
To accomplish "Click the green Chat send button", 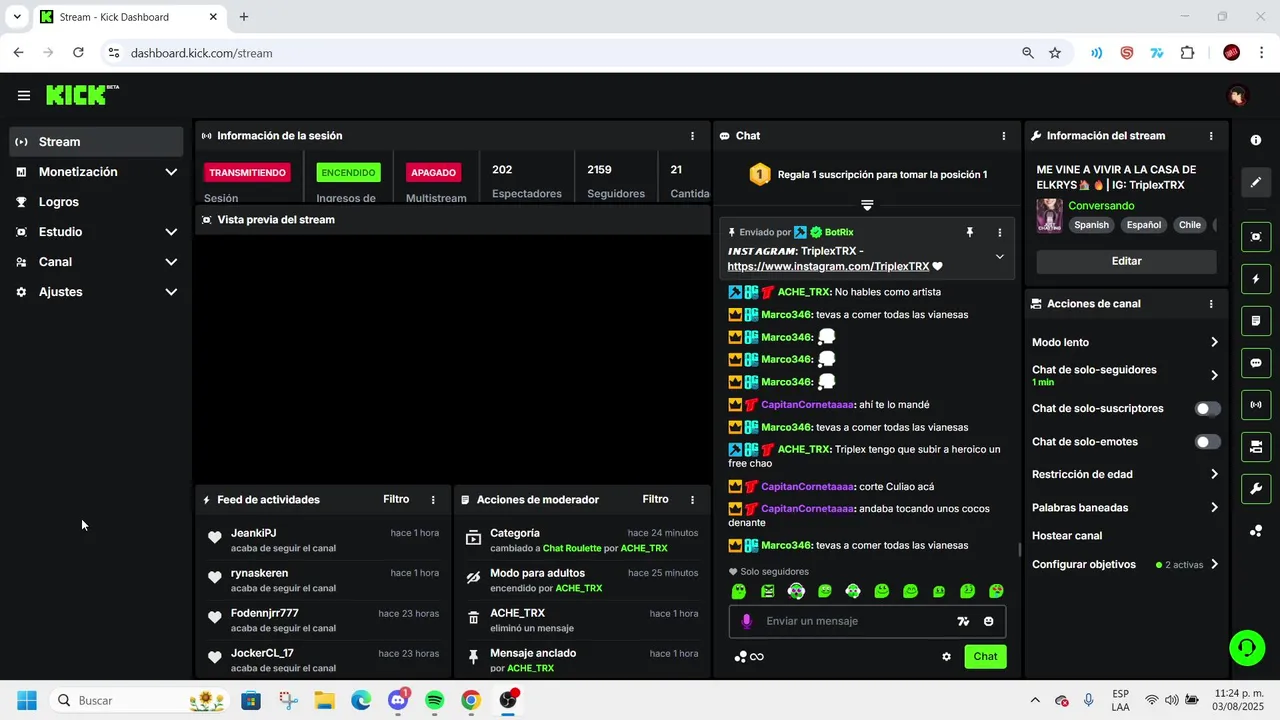I will pos(985,657).
